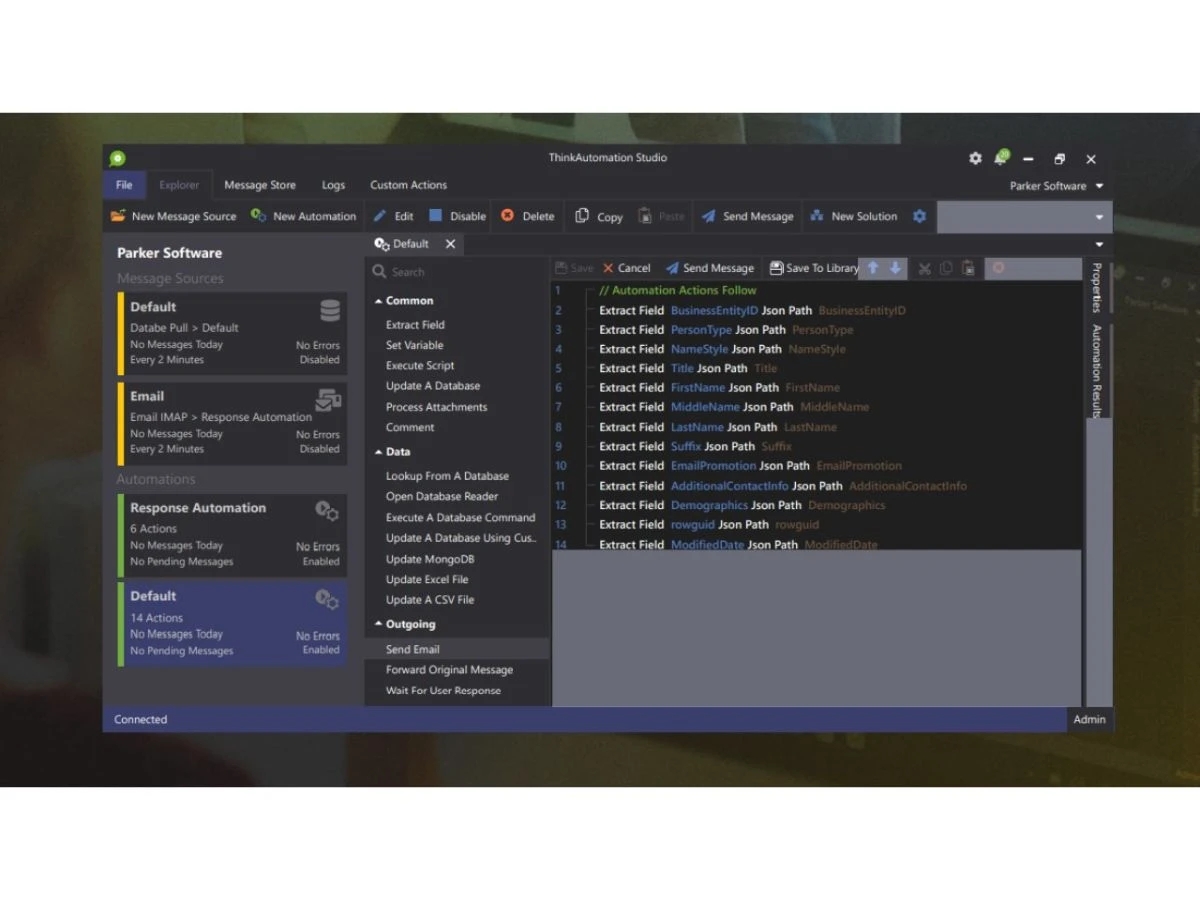Screen dimensions: 1200x900
Task: Click New Message Source toolbar button
Action: (x=173, y=216)
